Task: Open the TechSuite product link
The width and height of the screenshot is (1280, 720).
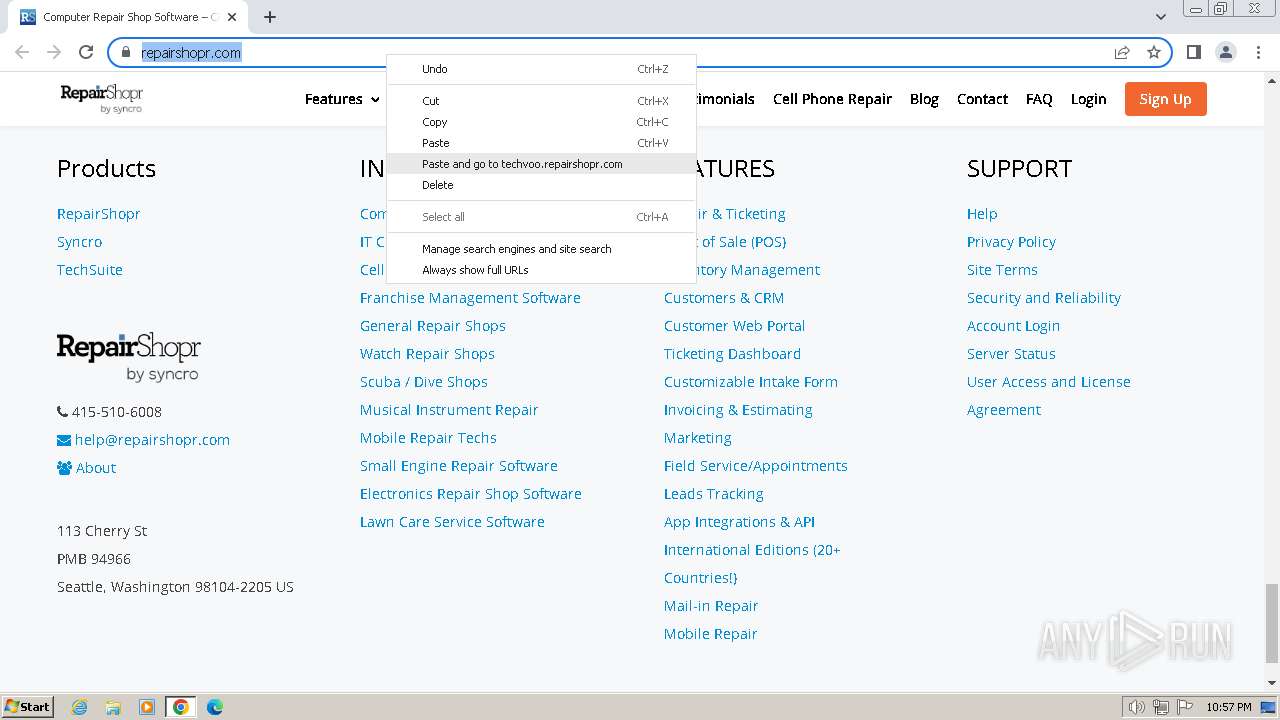Action: [x=89, y=270]
